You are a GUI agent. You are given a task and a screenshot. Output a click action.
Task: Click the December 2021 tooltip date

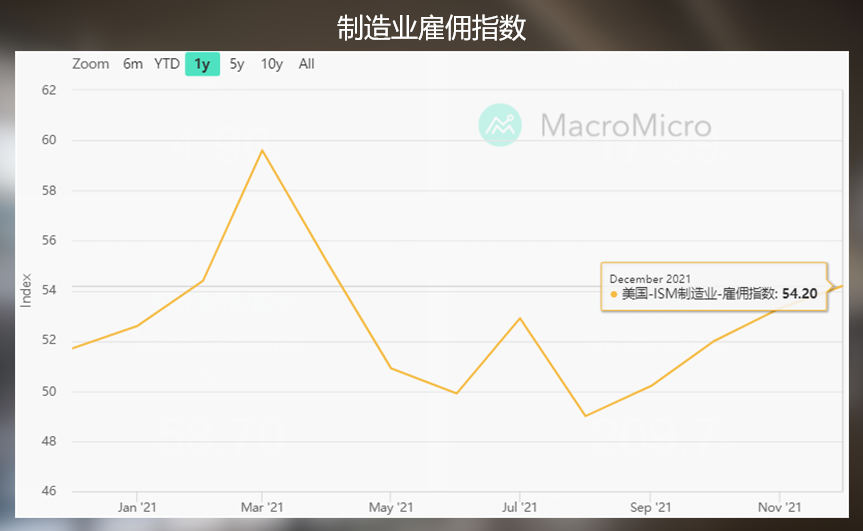tap(650, 279)
